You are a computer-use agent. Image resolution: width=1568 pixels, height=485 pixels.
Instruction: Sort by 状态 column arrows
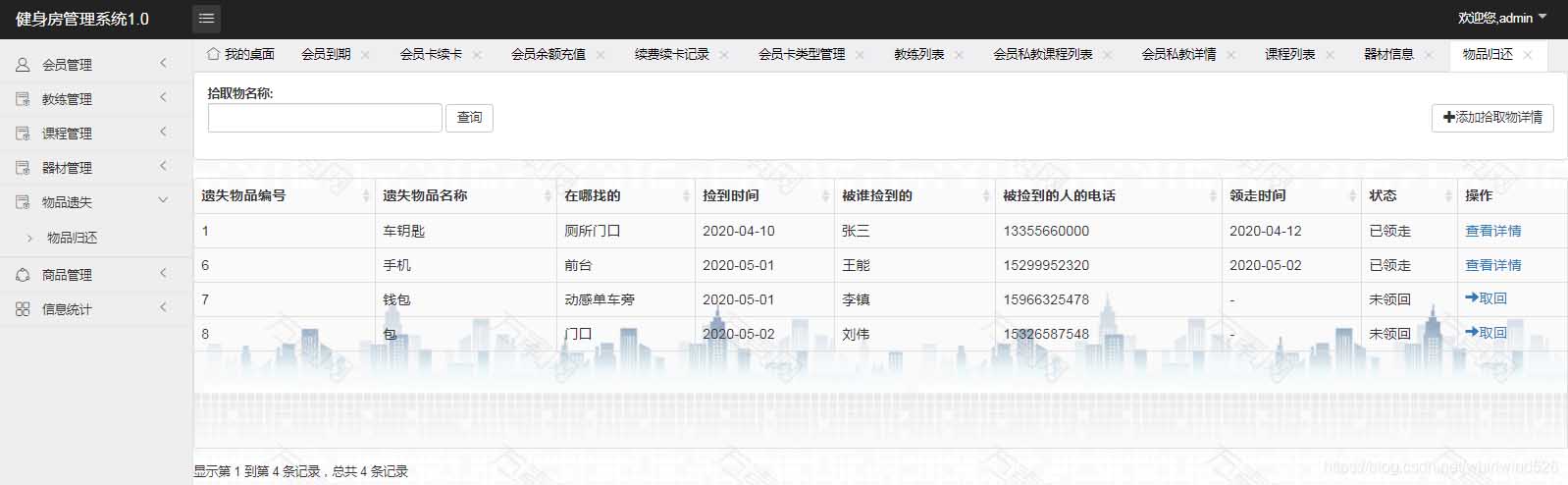click(x=1448, y=196)
